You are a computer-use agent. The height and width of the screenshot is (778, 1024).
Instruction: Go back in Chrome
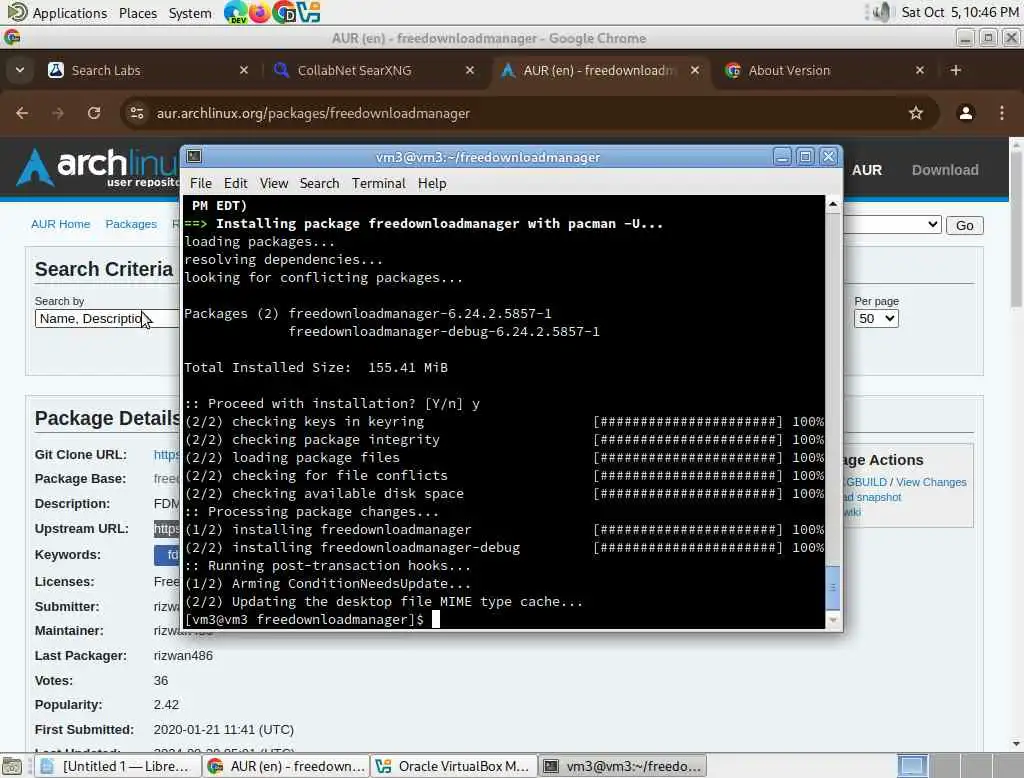22,113
